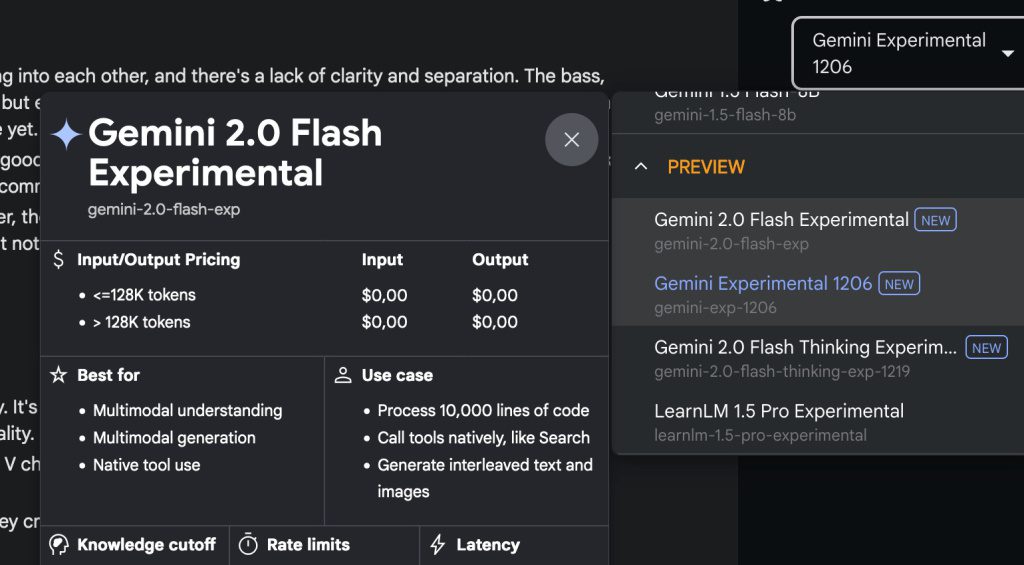Open the Gemini Experimental 1206 model dropdown
The width and height of the screenshot is (1024, 565).
[x=900, y=53]
